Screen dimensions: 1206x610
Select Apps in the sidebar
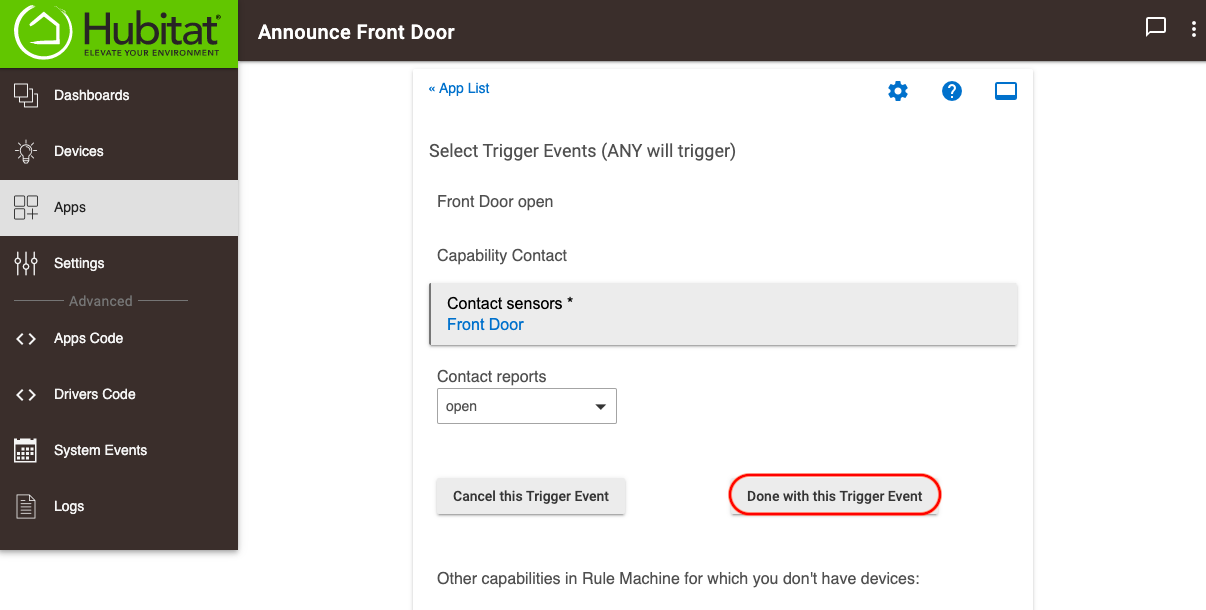pos(119,207)
